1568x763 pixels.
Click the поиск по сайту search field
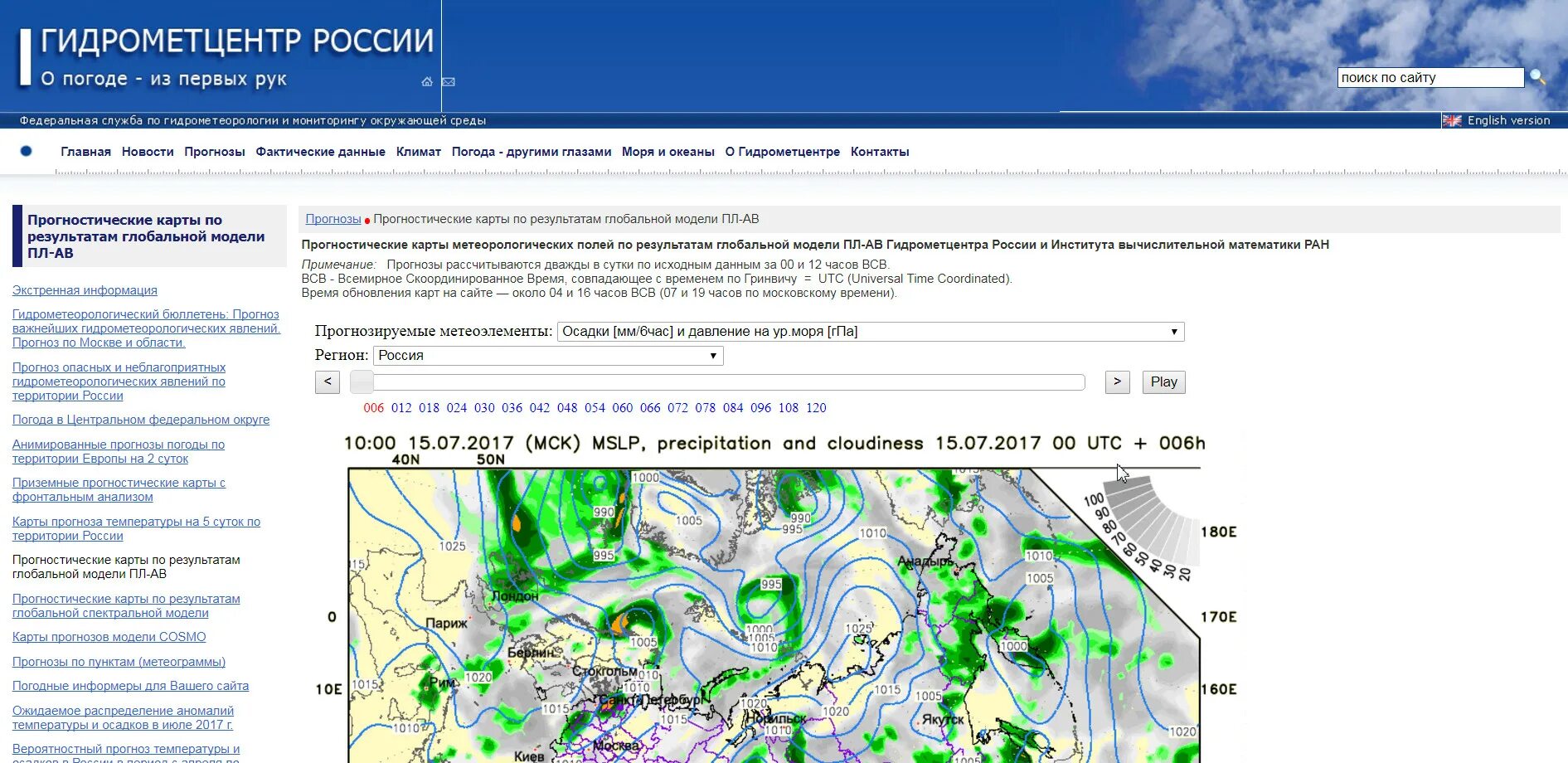click(x=1432, y=77)
